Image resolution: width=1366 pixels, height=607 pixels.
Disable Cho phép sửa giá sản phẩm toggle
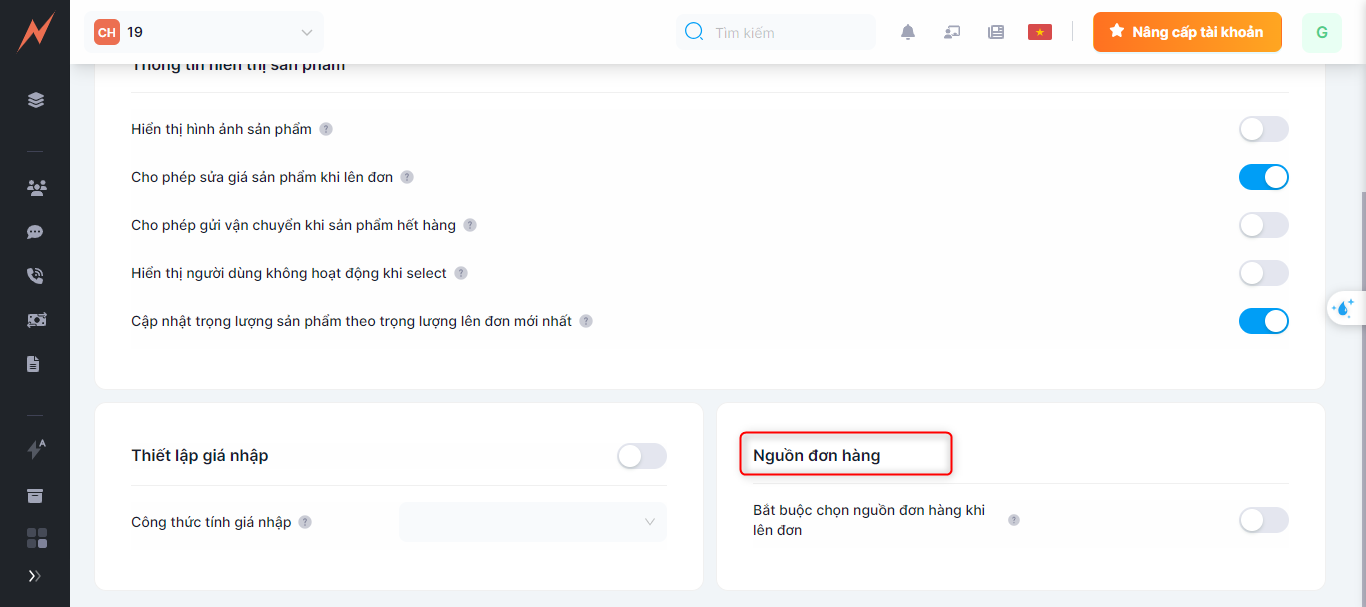(1263, 177)
